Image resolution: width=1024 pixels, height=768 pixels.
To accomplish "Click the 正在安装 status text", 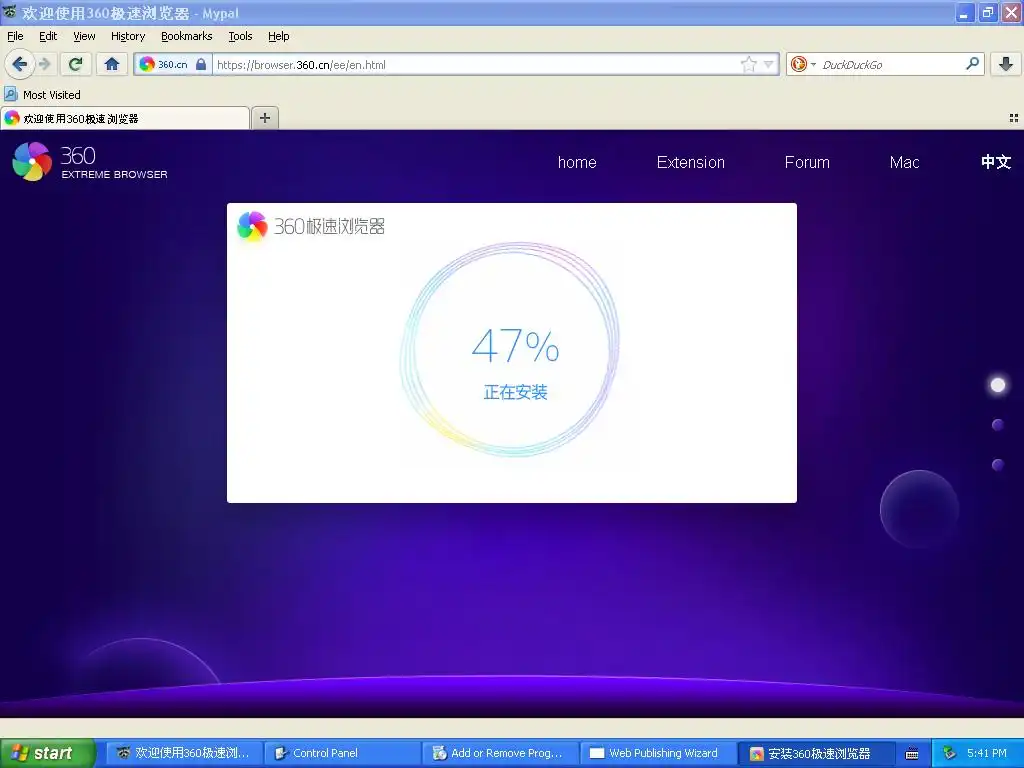I will (515, 392).
